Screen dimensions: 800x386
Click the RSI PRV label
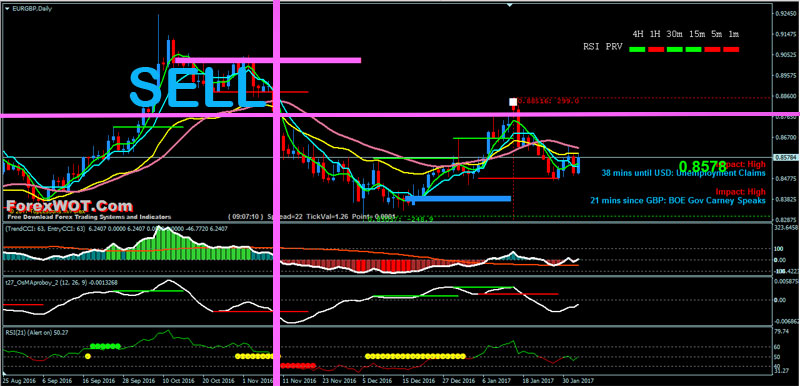[603, 46]
